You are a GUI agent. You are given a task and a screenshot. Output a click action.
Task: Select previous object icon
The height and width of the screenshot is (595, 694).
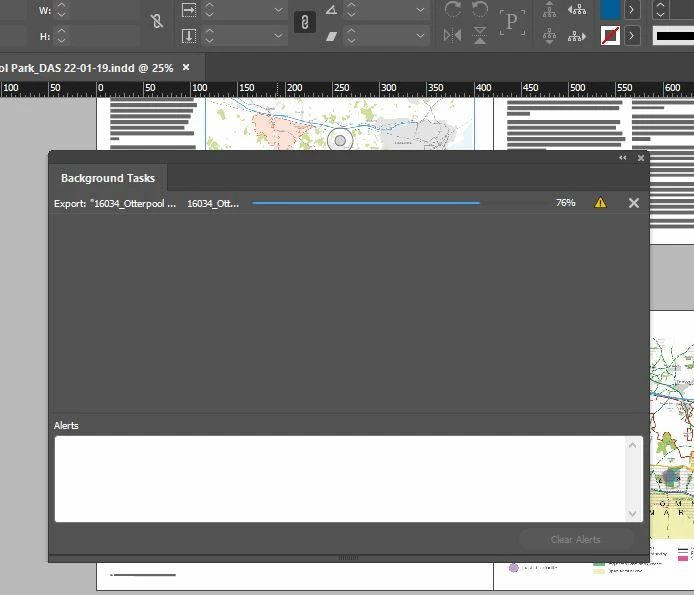(x=577, y=9)
